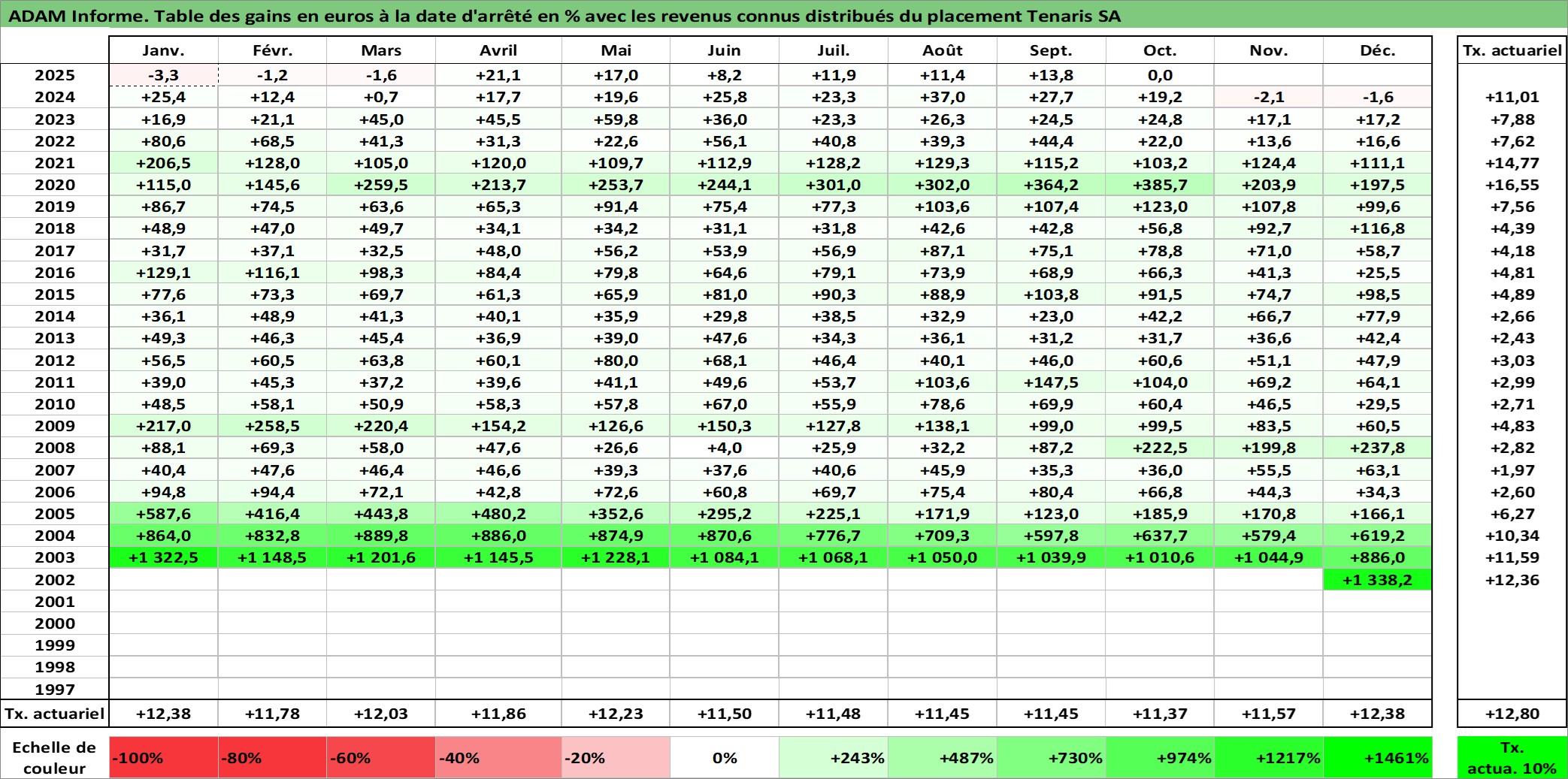1568x779 pixels.
Task: Click the +12,36 actuarial rate for 2002
Action: pos(1512,580)
